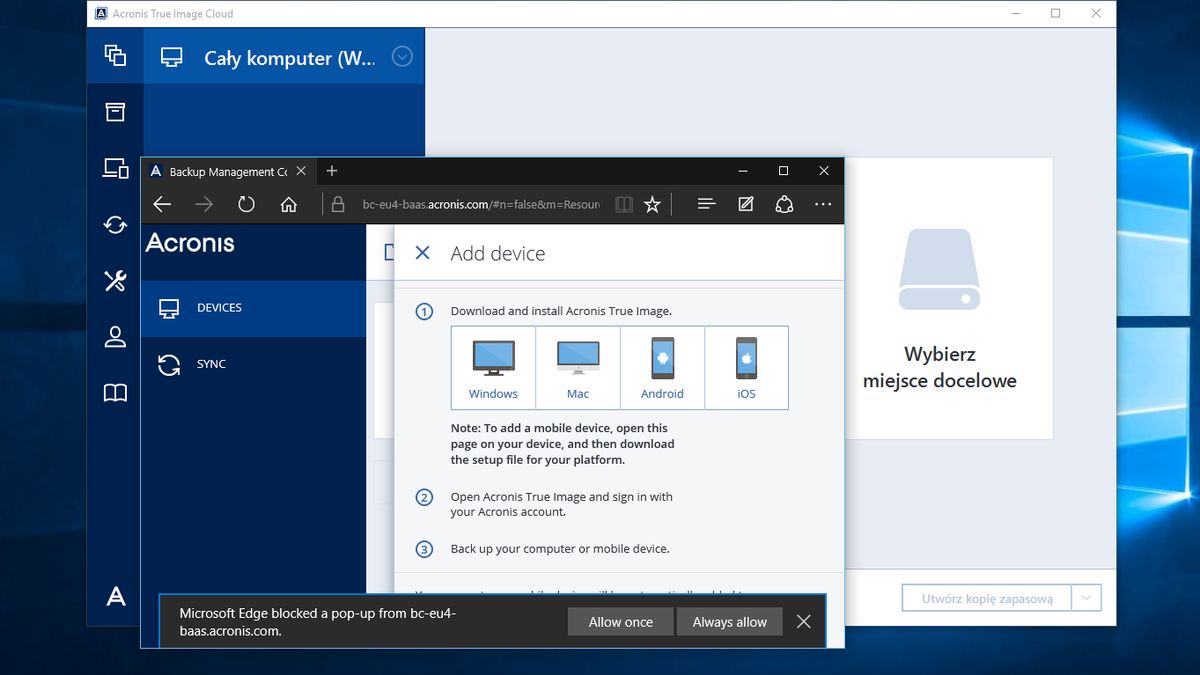Download True Image for iOS
1200x675 pixels.
tap(746, 368)
